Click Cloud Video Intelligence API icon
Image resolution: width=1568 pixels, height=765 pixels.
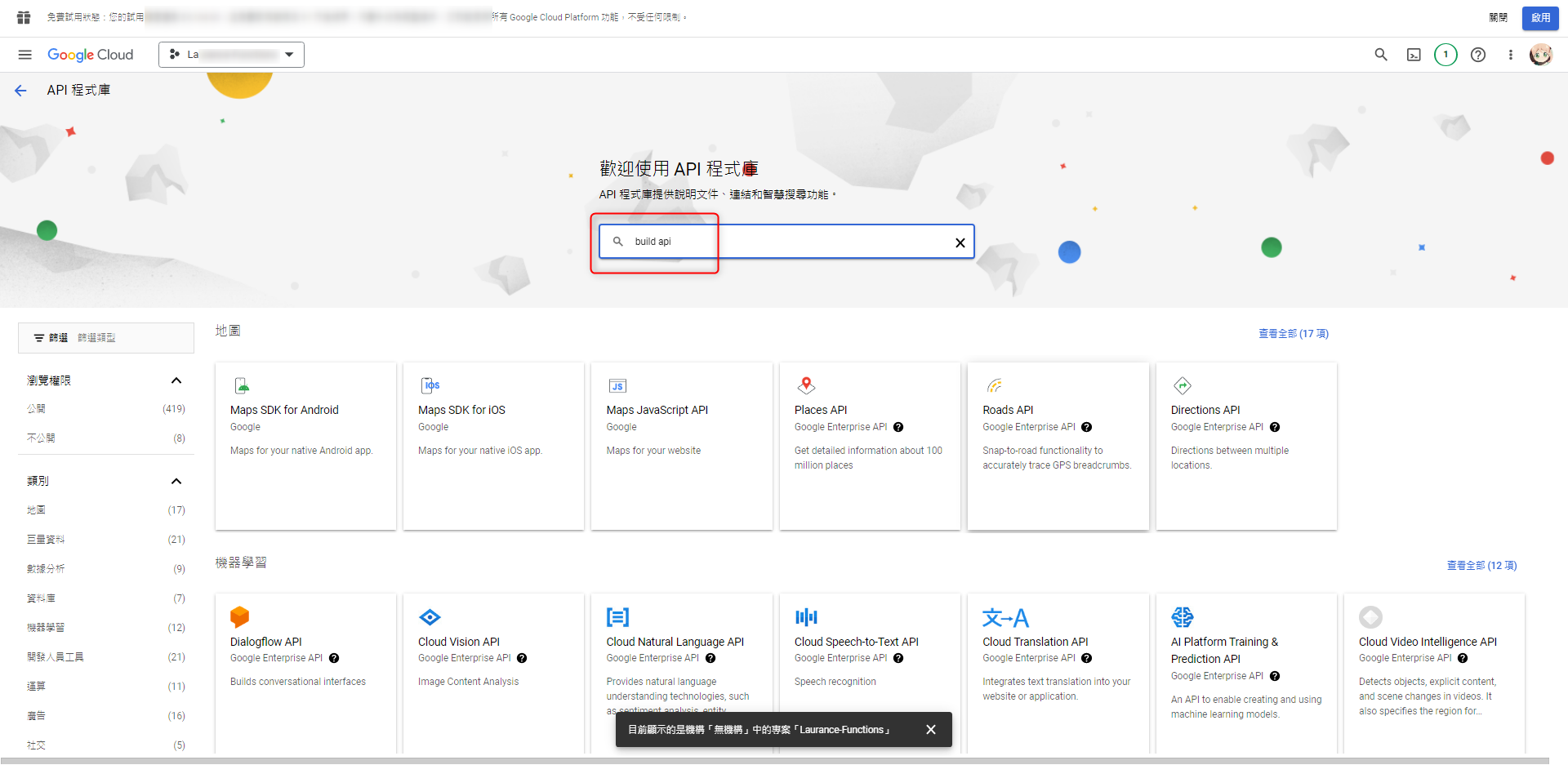tap(1370, 617)
